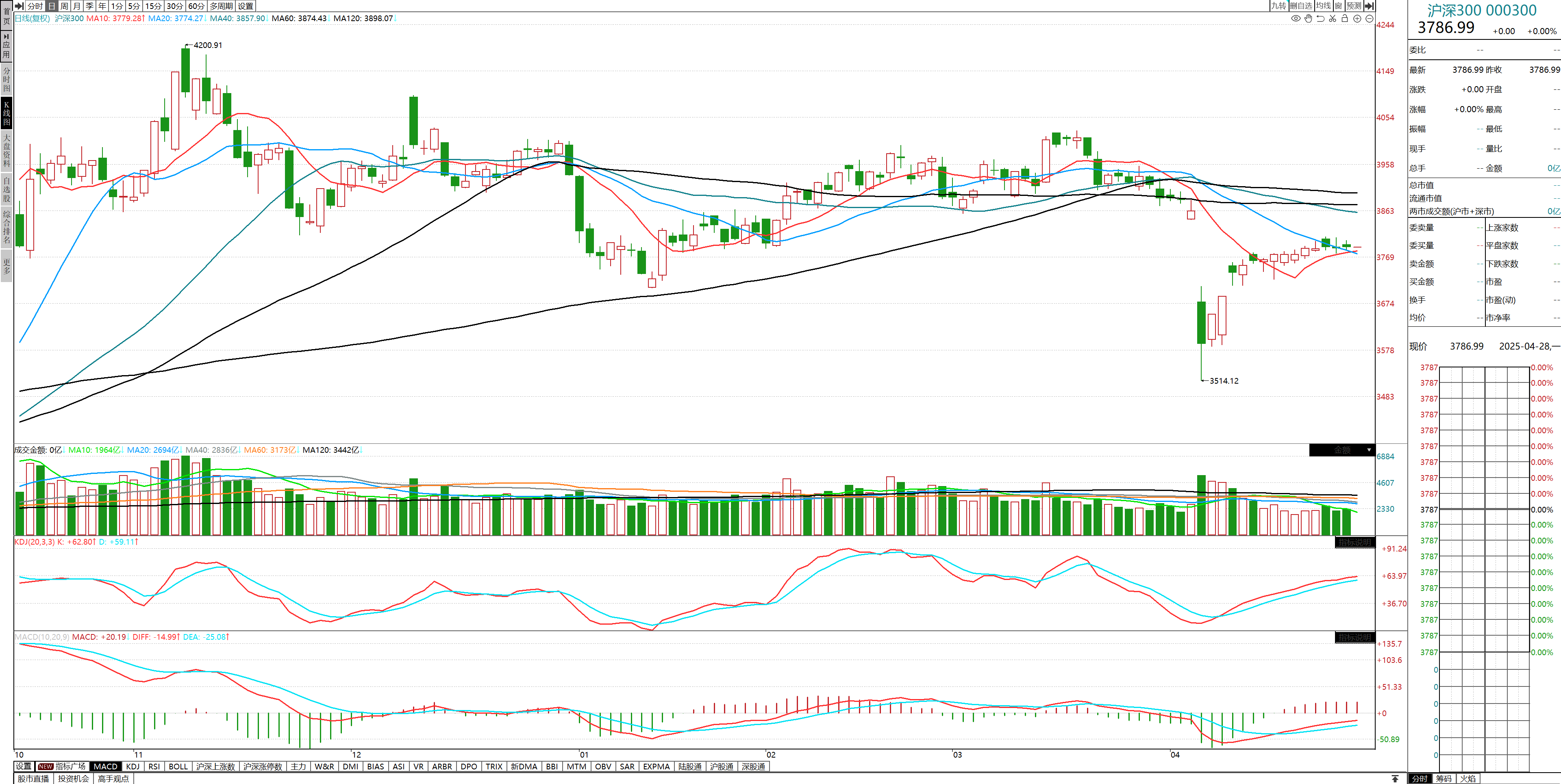Screen dimensions: 1561x784
Task: Open 多周期 multi-period view
Action: point(221,5)
